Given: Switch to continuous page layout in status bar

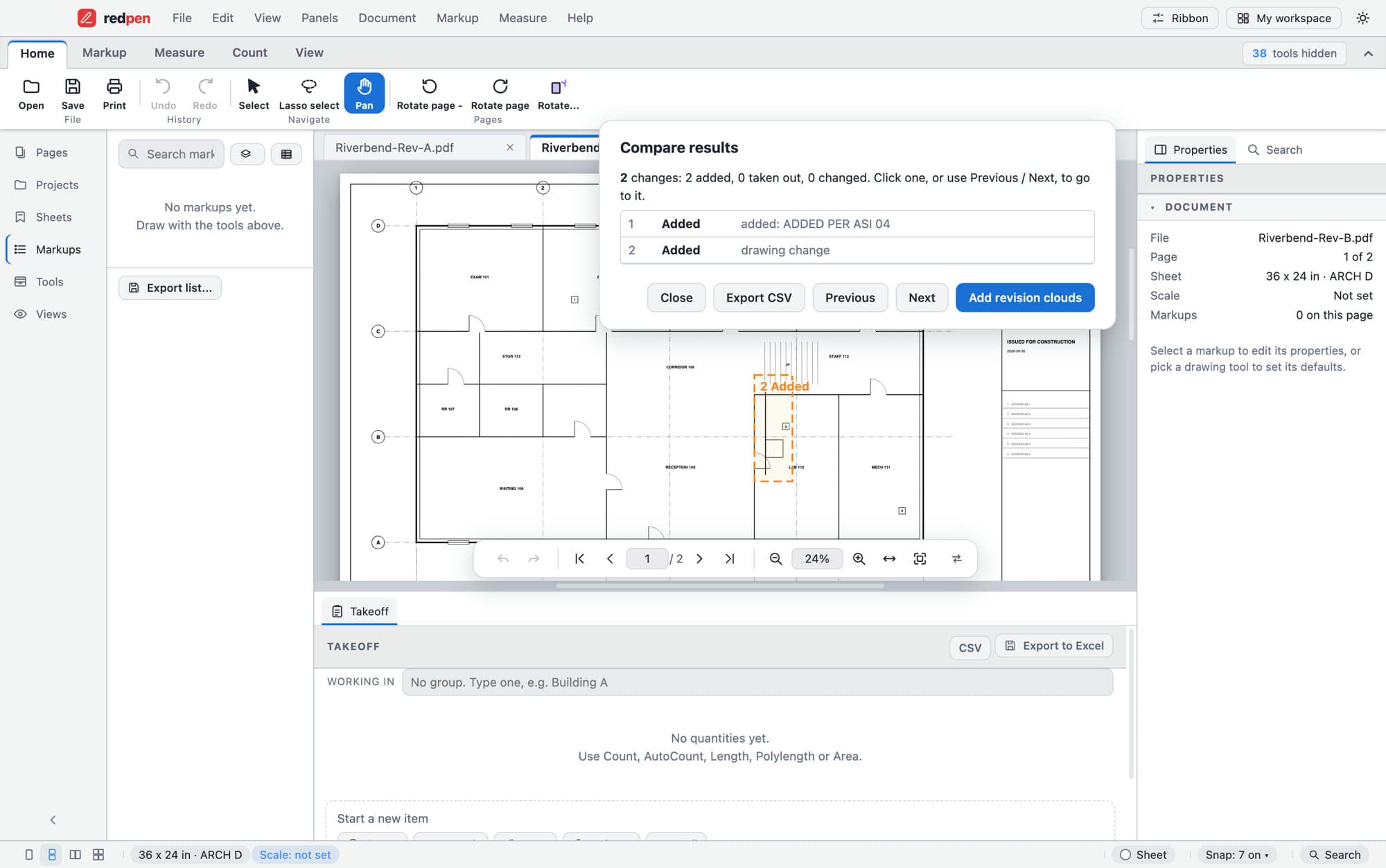Looking at the screenshot, I should [x=52, y=855].
